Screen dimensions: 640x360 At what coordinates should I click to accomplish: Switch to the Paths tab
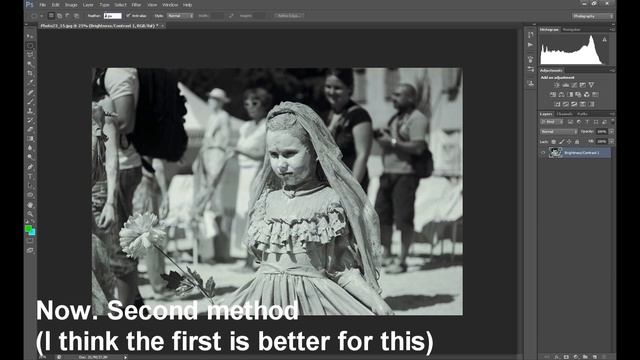(x=582, y=114)
